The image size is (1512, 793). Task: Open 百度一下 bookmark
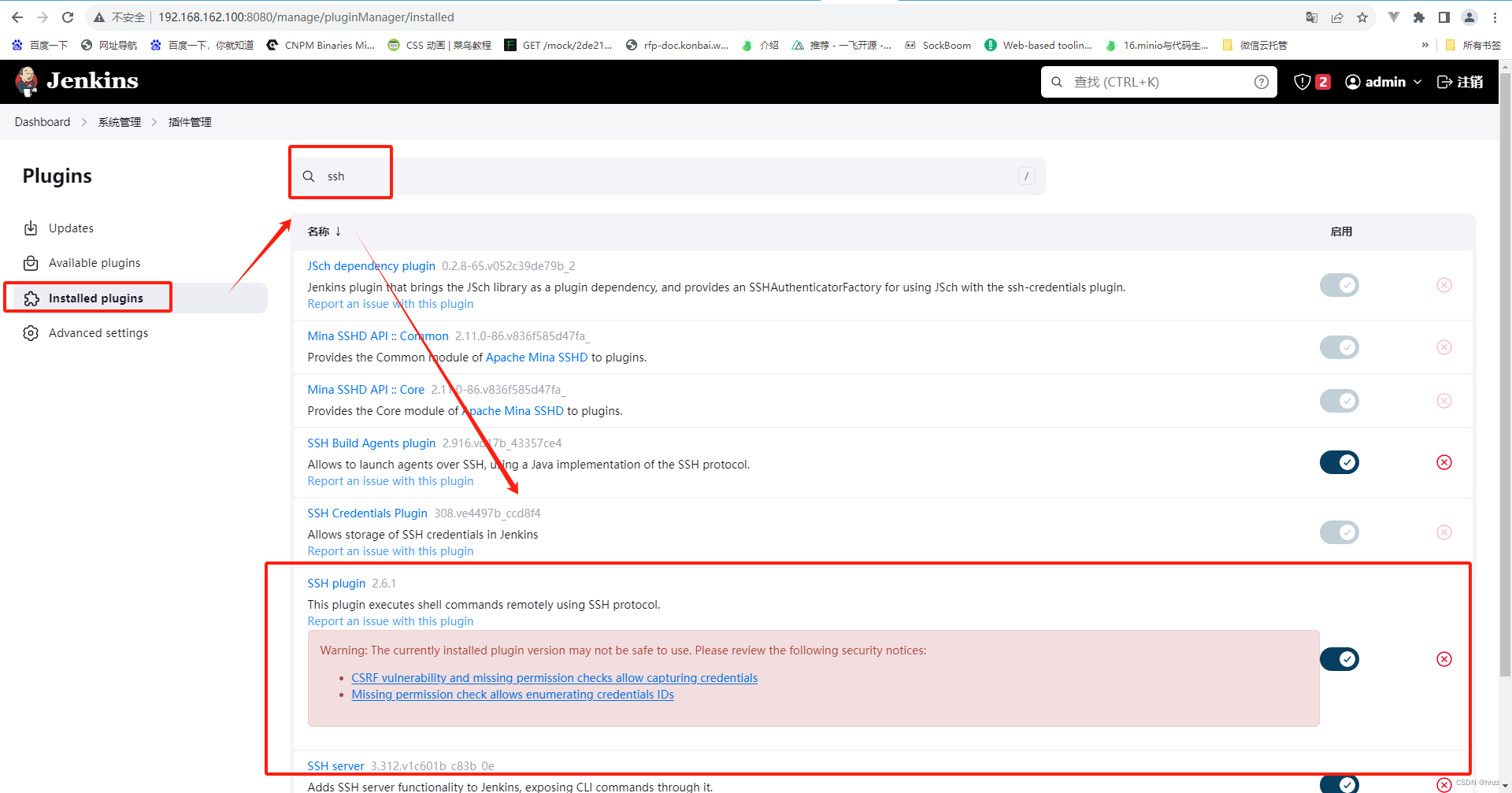[40, 46]
